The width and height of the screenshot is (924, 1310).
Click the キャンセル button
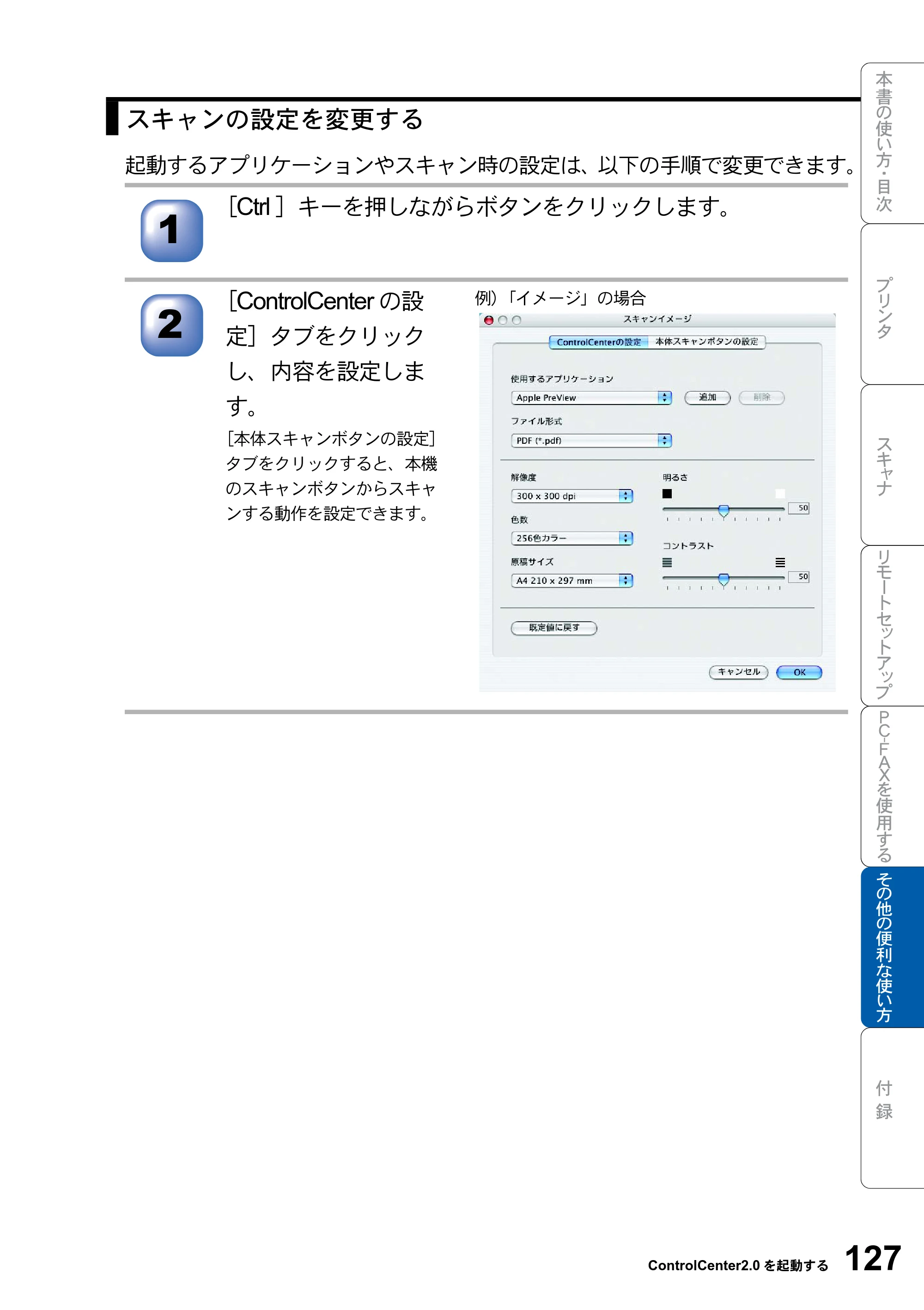coord(739,672)
